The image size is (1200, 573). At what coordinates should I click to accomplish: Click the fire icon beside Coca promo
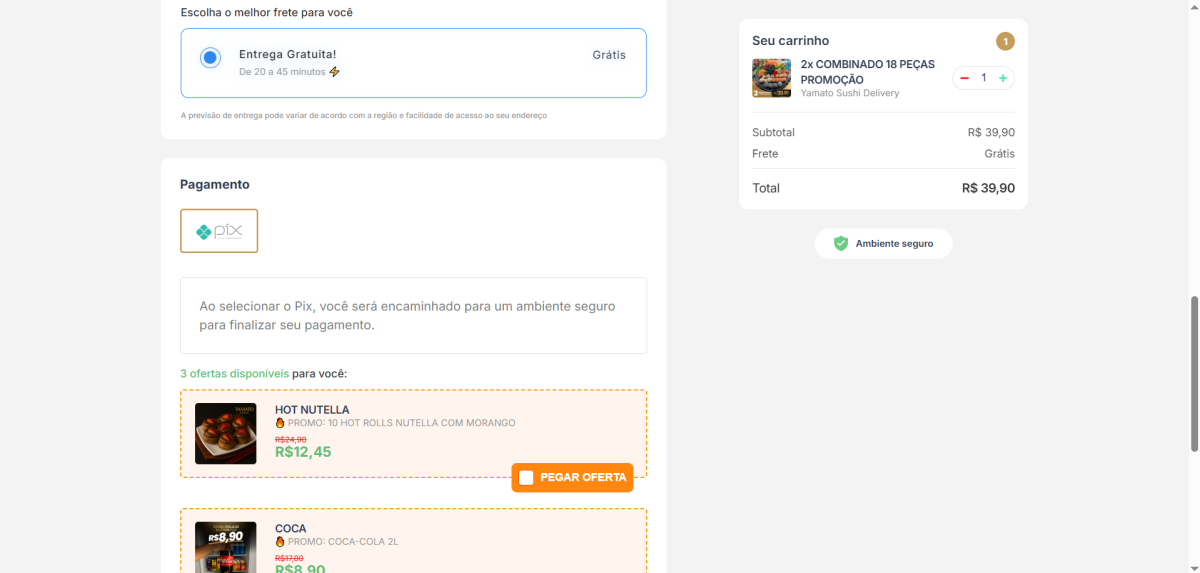click(x=280, y=542)
